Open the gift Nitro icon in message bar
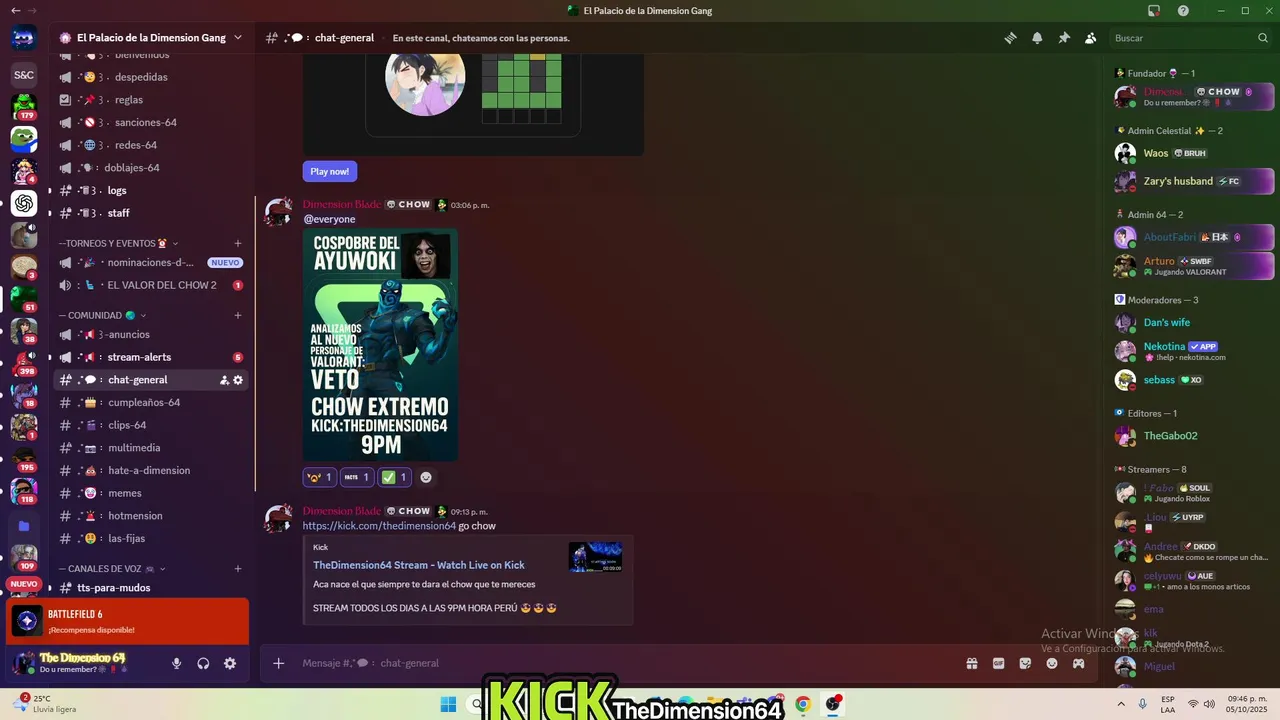 [971, 663]
